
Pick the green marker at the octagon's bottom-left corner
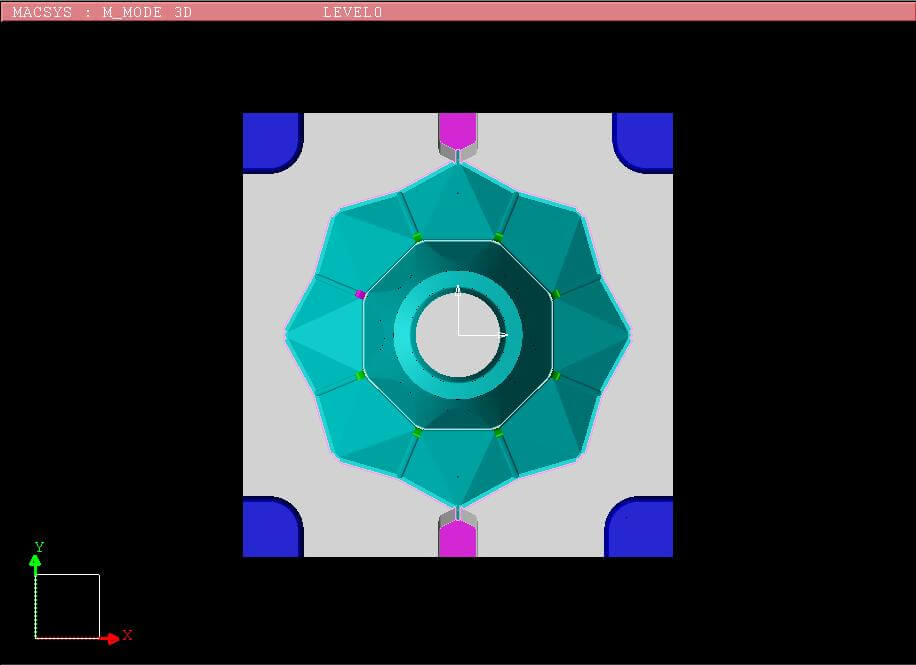tap(418, 433)
